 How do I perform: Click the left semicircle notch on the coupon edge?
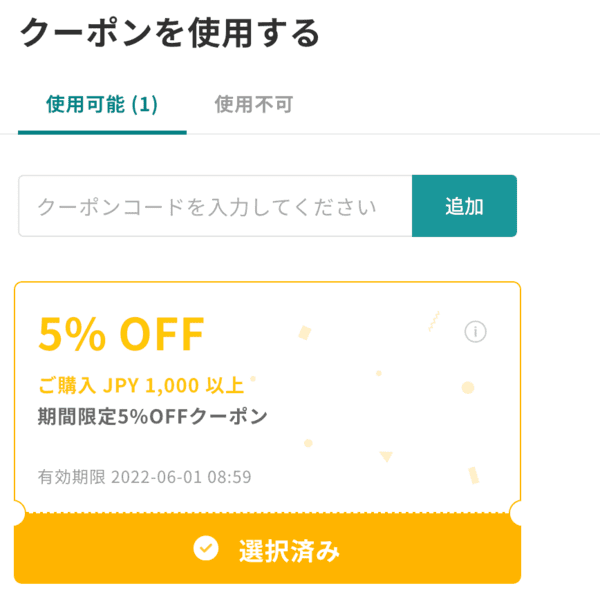pos(20,513)
